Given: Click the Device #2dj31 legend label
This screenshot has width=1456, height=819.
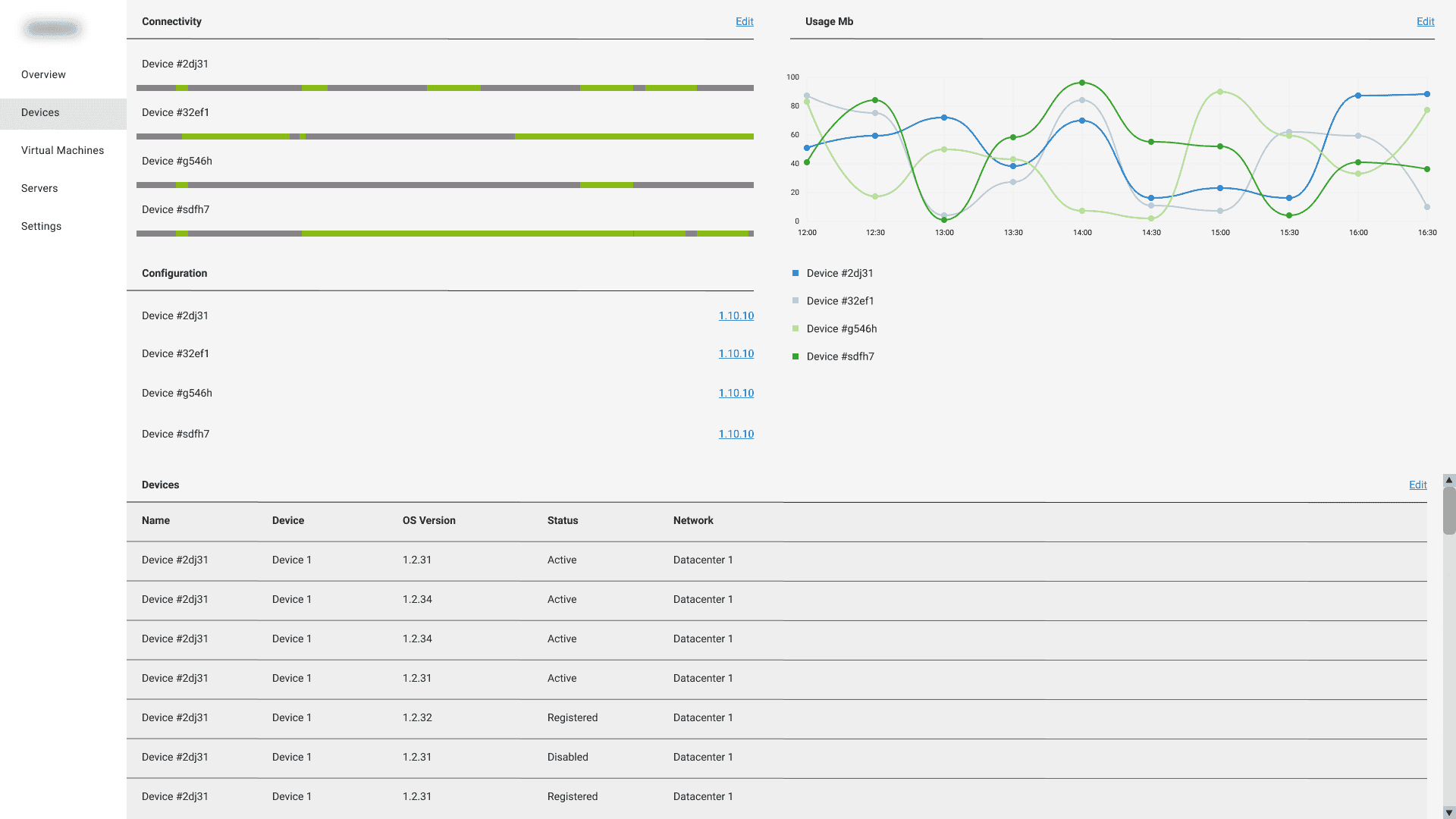Looking at the screenshot, I should click(x=839, y=273).
